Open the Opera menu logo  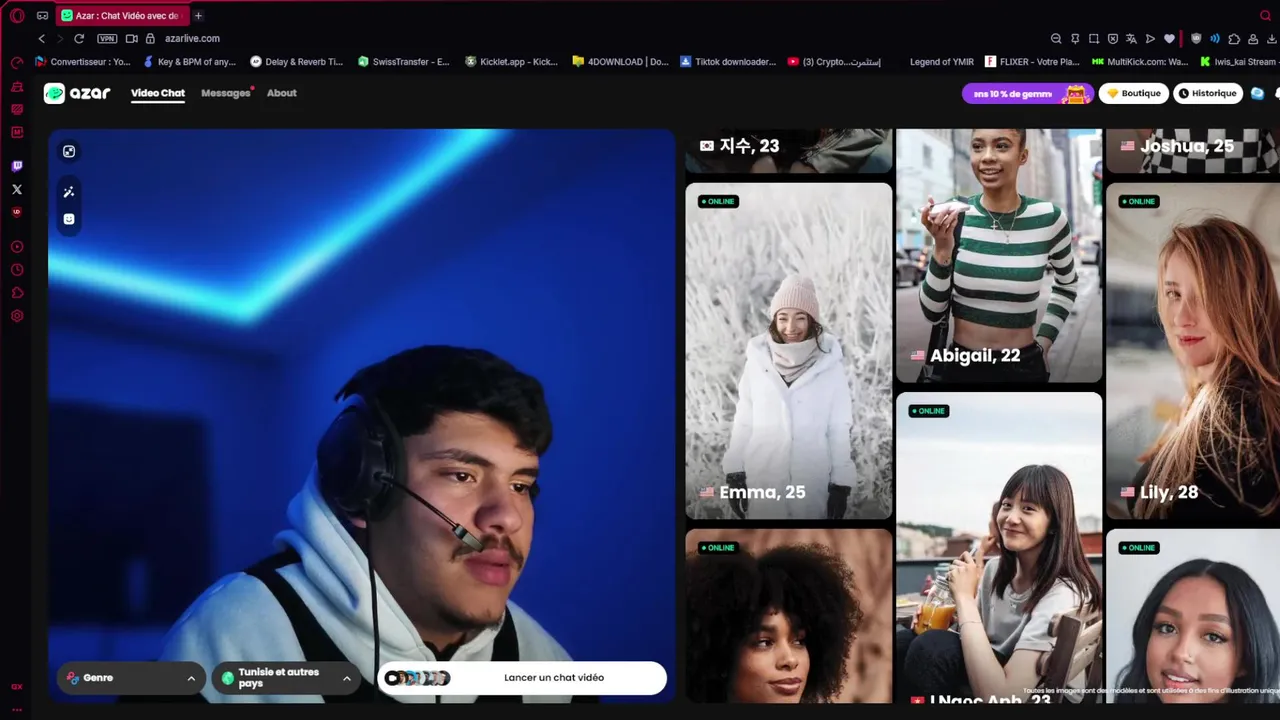click(17, 15)
